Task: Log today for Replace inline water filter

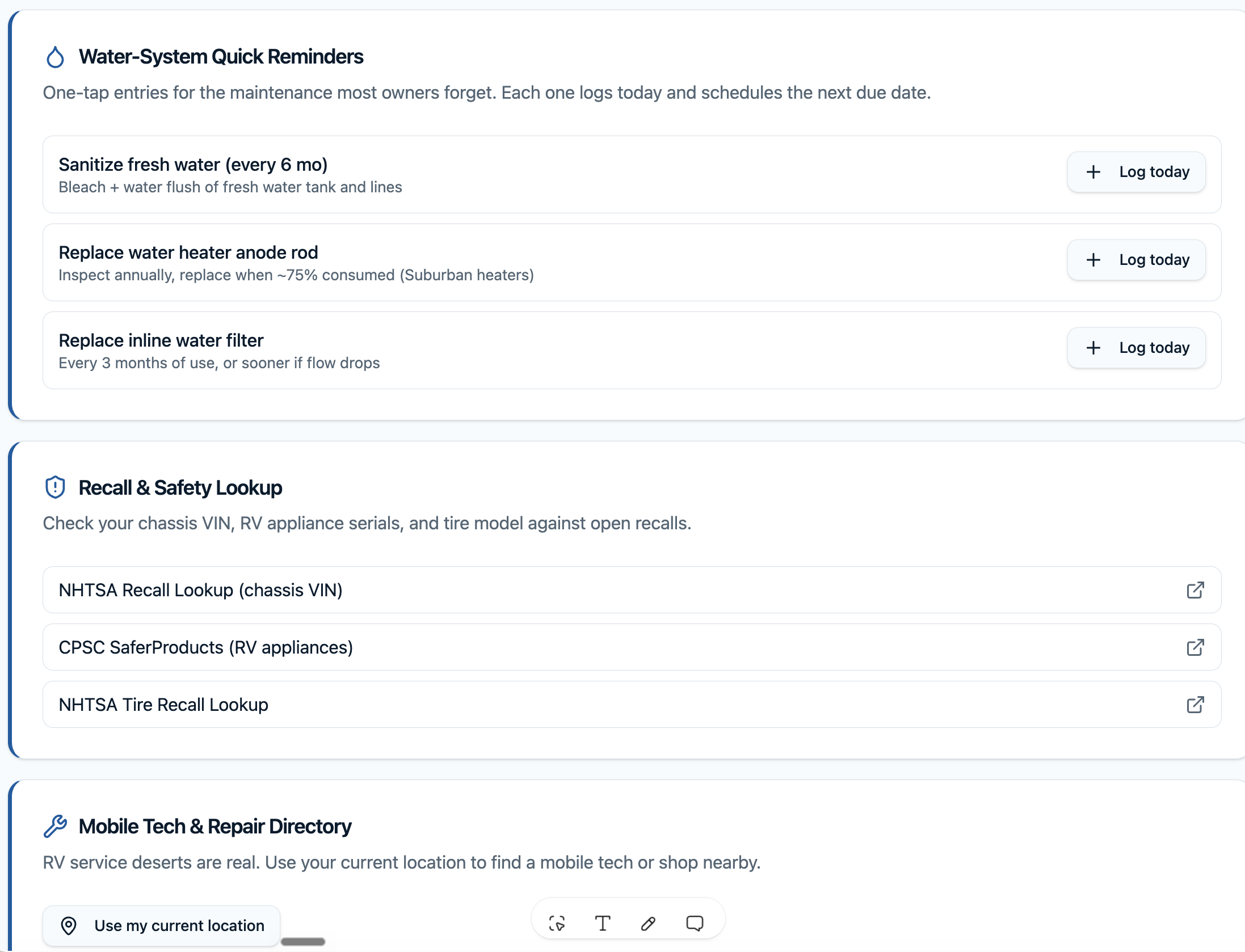Action: pos(1136,348)
